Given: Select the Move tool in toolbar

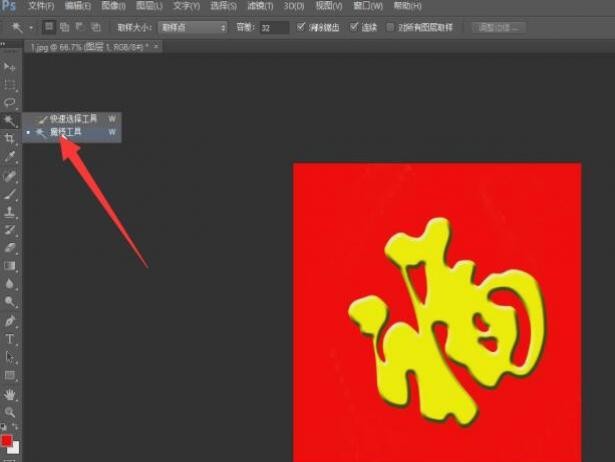Looking at the screenshot, I should [10, 68].
